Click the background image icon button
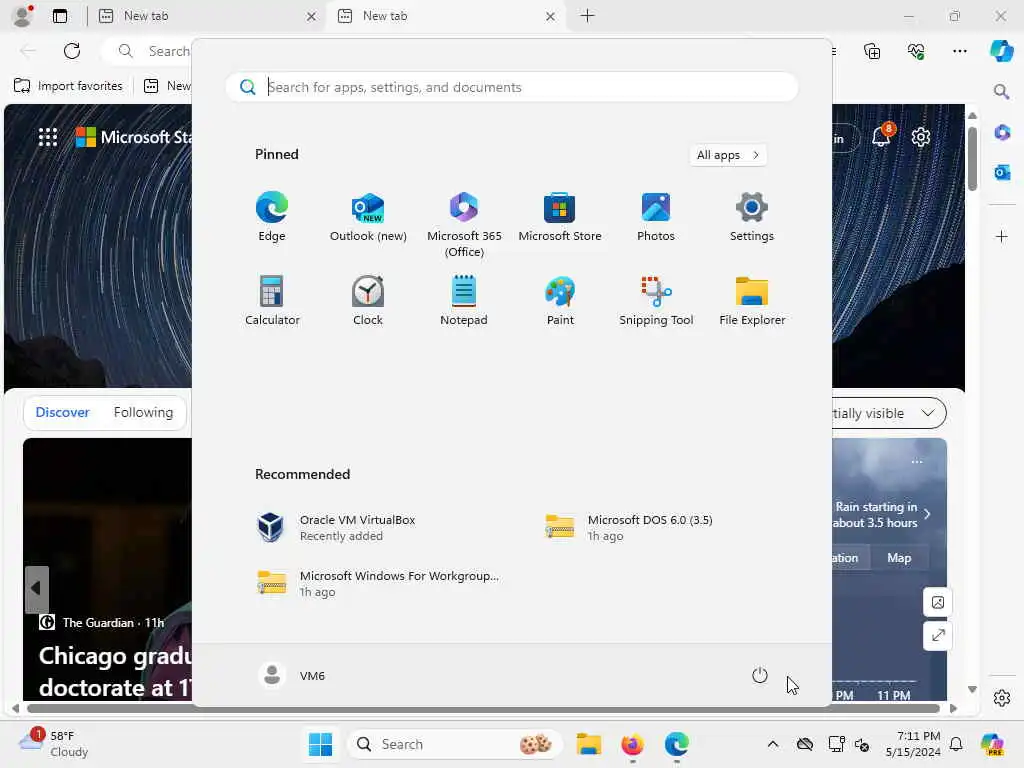 pyautogui.click(x=938, y=602)
